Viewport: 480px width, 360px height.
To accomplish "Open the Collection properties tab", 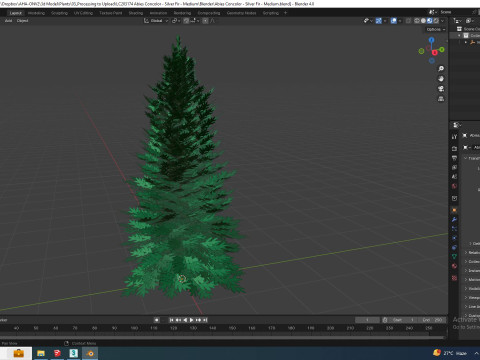I will pyautogui.click(x=454, y=198).
